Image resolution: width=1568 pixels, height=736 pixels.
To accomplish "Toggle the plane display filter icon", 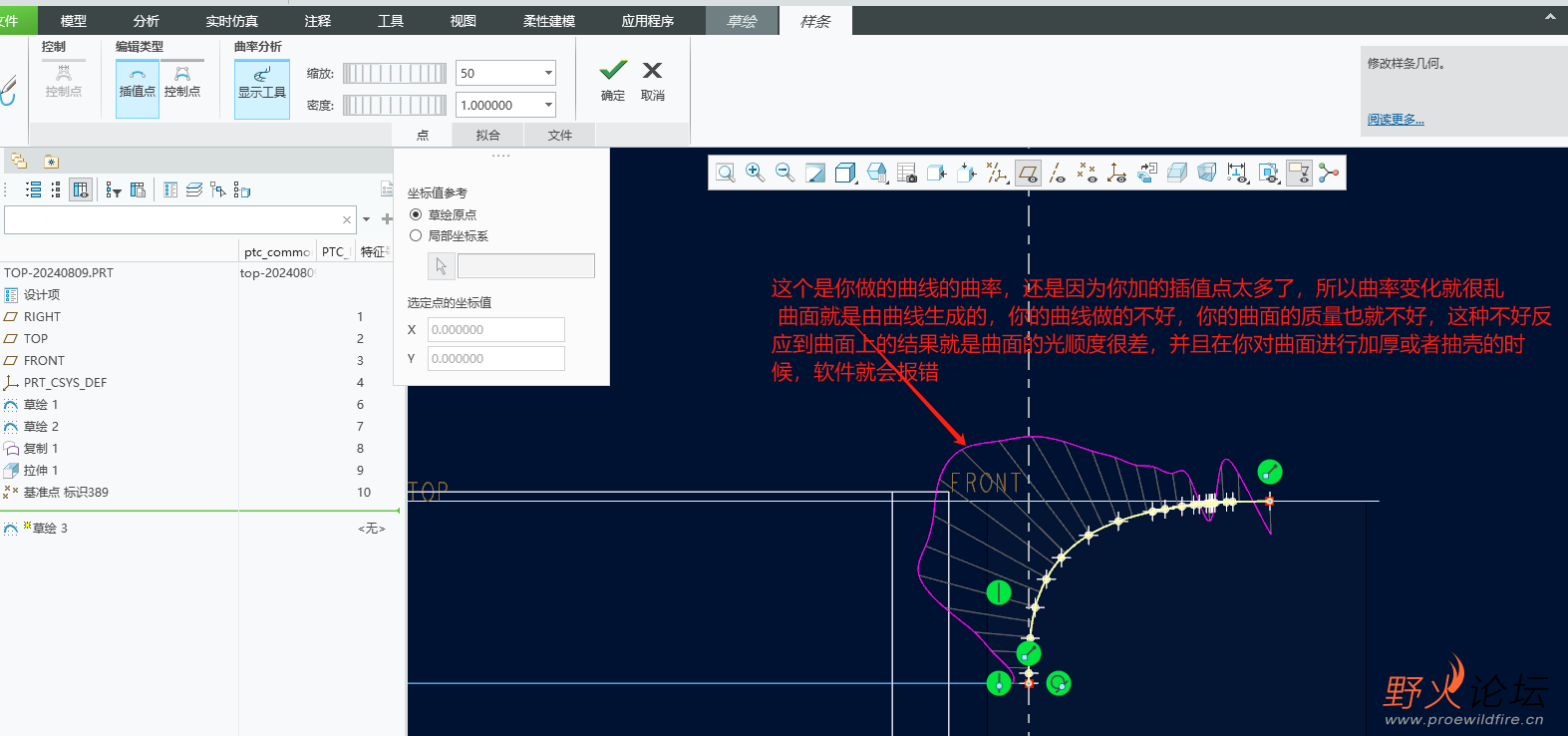I will click(1028, 173).
